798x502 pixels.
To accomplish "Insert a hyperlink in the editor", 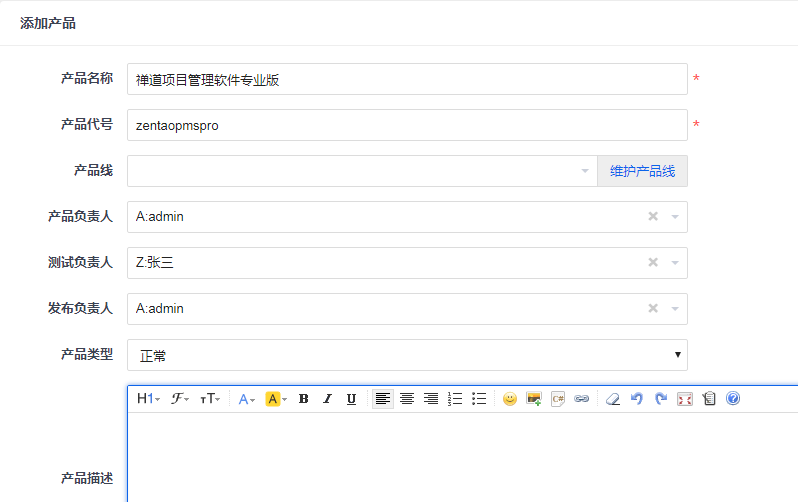I will click(x=582, y=399).
